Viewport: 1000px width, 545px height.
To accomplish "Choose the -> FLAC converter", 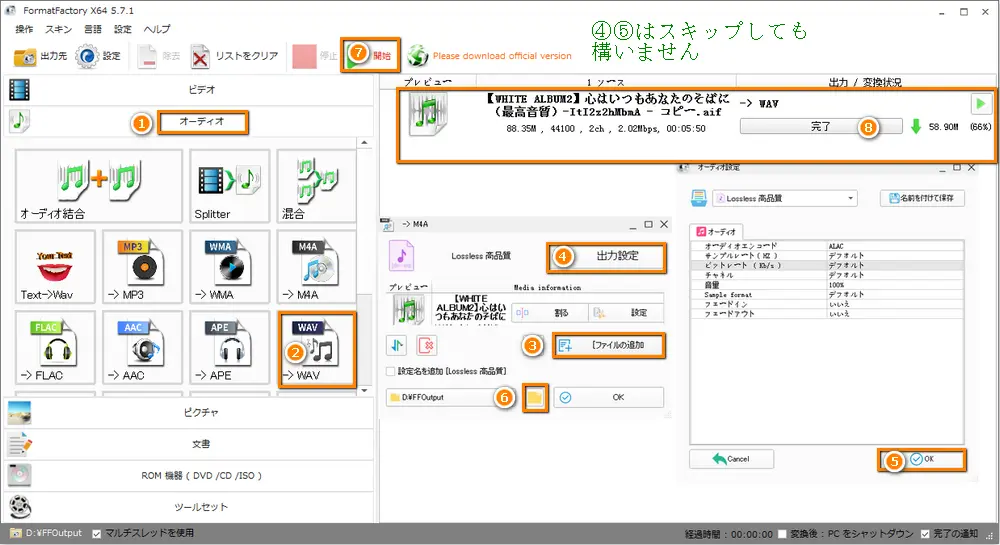I will point(55,347).
